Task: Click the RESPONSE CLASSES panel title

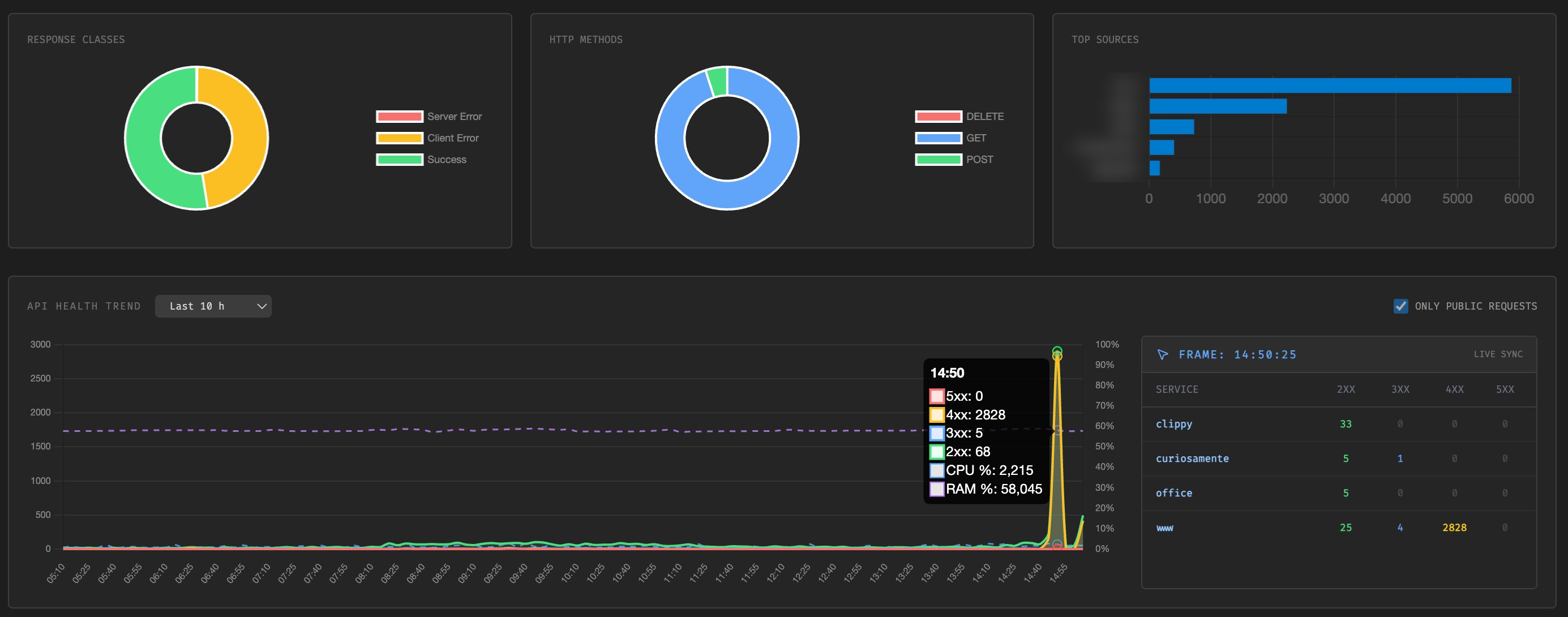Action: 76,40
